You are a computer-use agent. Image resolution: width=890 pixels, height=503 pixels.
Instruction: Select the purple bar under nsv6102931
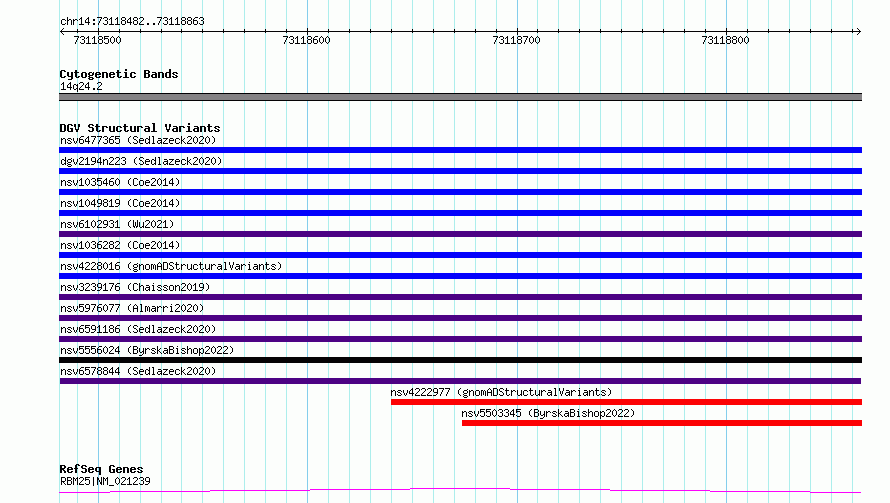point(460,234)
